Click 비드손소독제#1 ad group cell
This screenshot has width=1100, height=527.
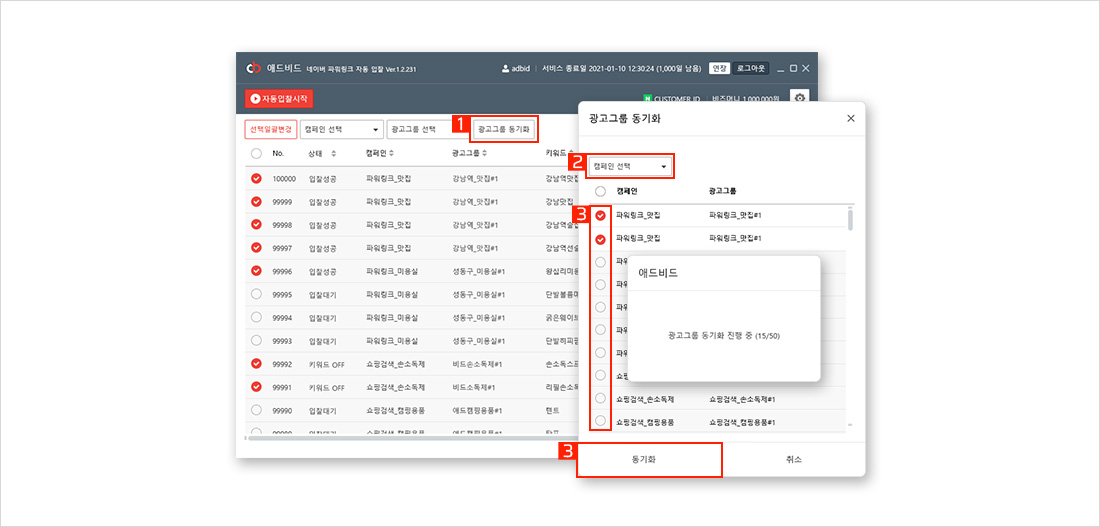tap(476, 363)
